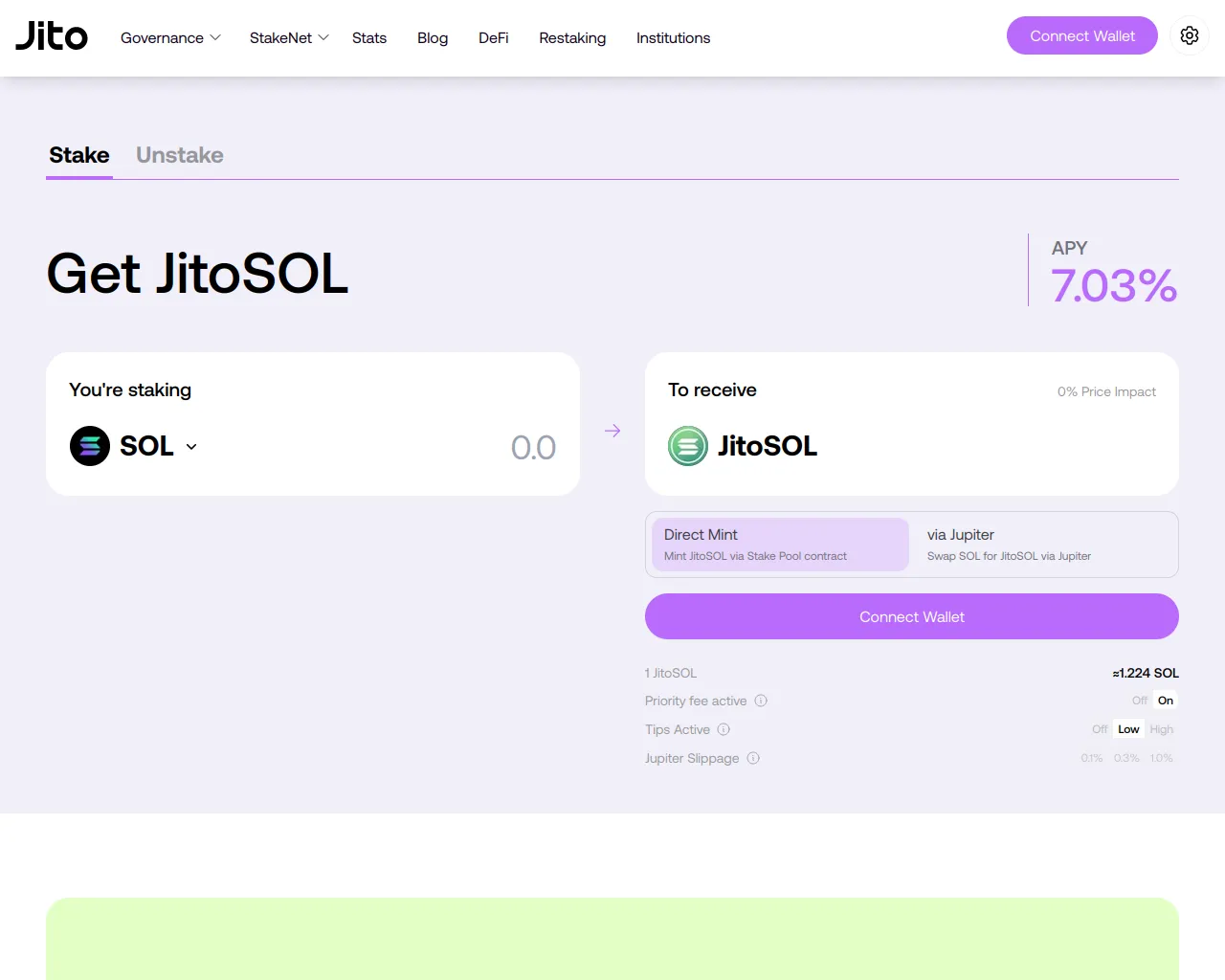Click the 1 JitoSOL label
The width and height of the screenshot is (1225, 980).
click(671, 673)
